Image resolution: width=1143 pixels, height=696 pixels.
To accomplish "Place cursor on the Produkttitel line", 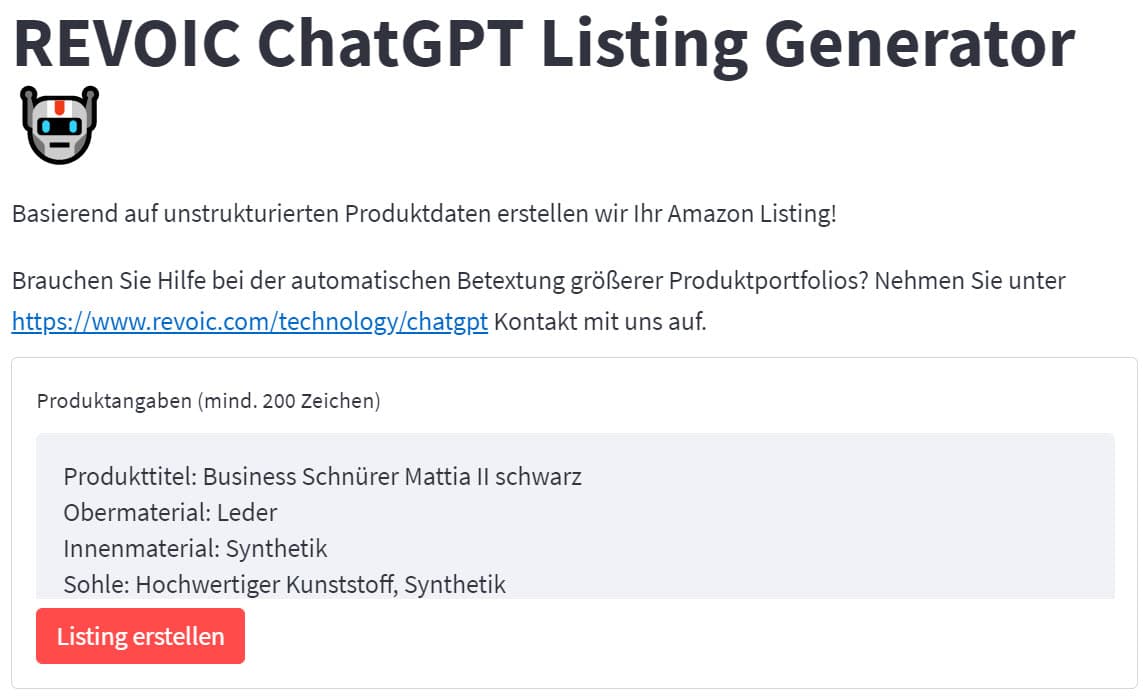I will click(322, 477).
